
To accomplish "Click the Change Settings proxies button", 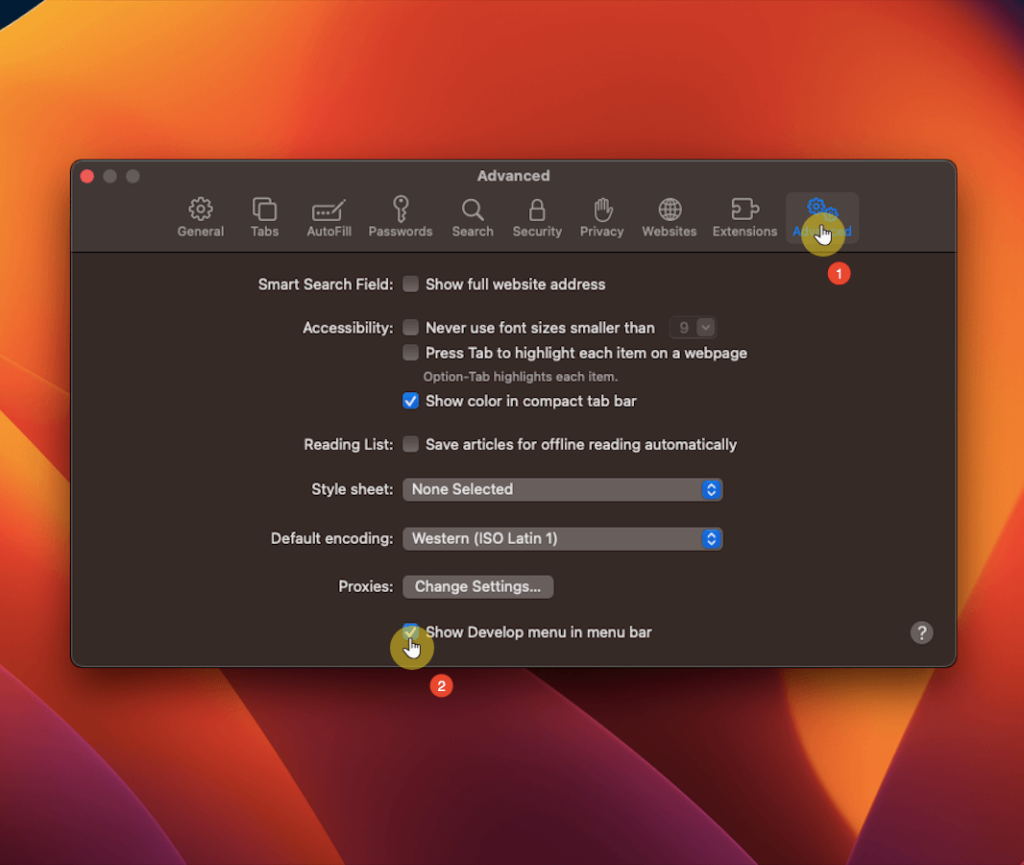I will point(478,586).
